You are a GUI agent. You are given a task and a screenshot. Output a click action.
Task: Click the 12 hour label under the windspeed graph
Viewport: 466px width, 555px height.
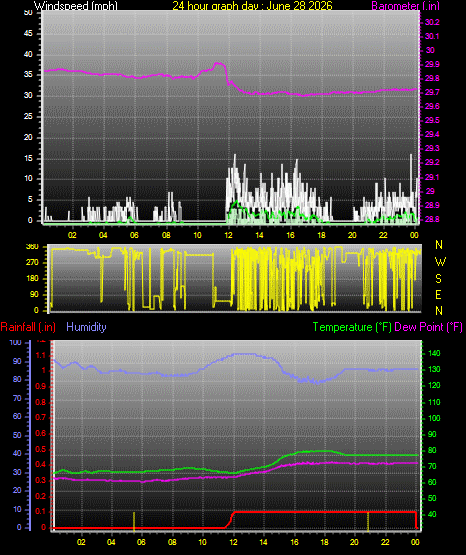[228, 235]
